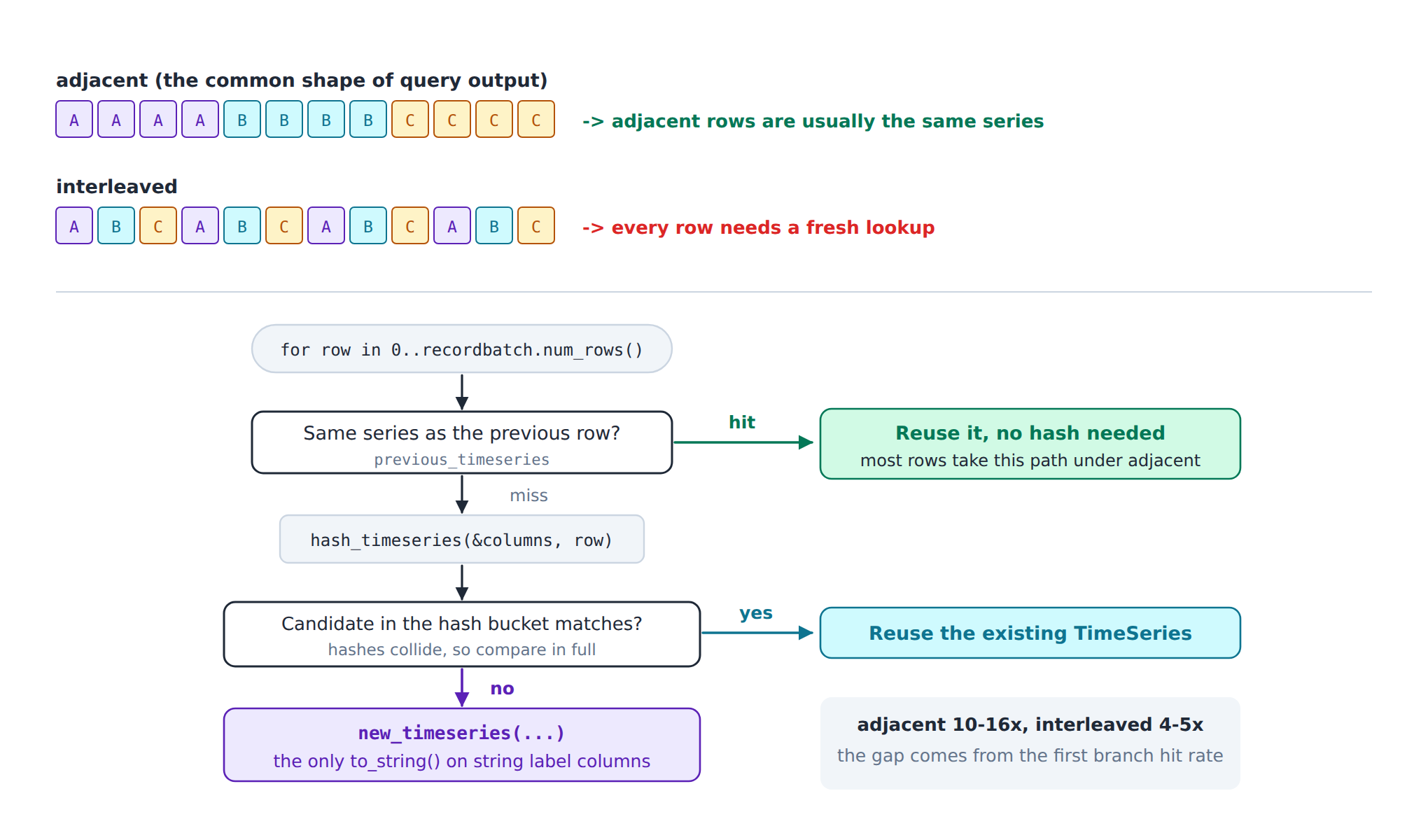This screenshot has height=840, width=1428.
Task: Click 'adjacent rows are usually the same series' text
Action: tap(827, 121)
